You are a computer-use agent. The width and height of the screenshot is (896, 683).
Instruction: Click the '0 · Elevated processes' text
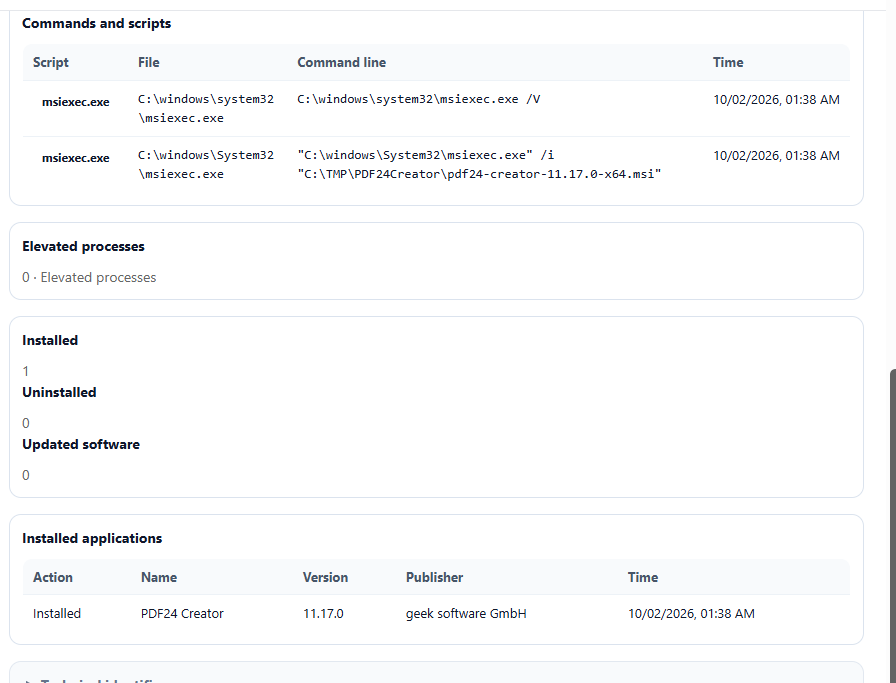(x=89, y=277)
